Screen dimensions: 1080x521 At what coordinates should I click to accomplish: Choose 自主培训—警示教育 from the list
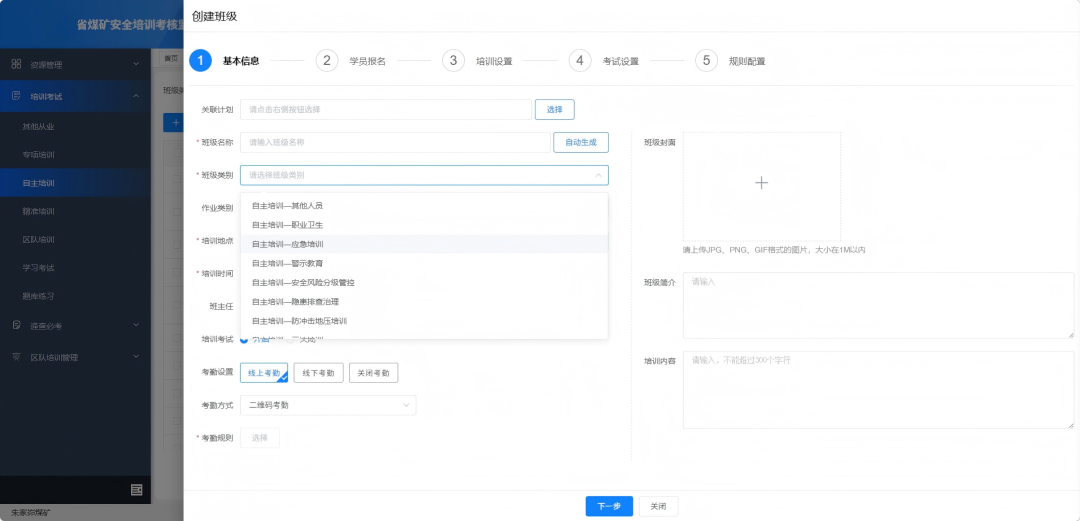(x=287, y=263)
